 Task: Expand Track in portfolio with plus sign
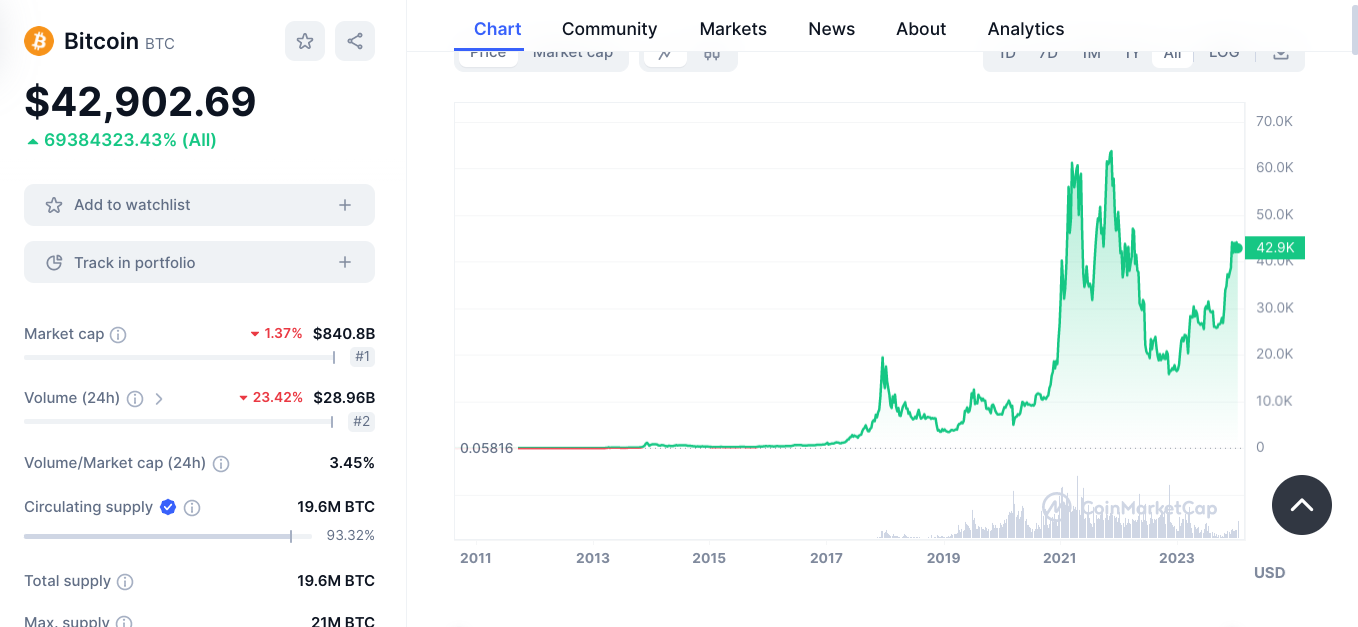[345, 262]
